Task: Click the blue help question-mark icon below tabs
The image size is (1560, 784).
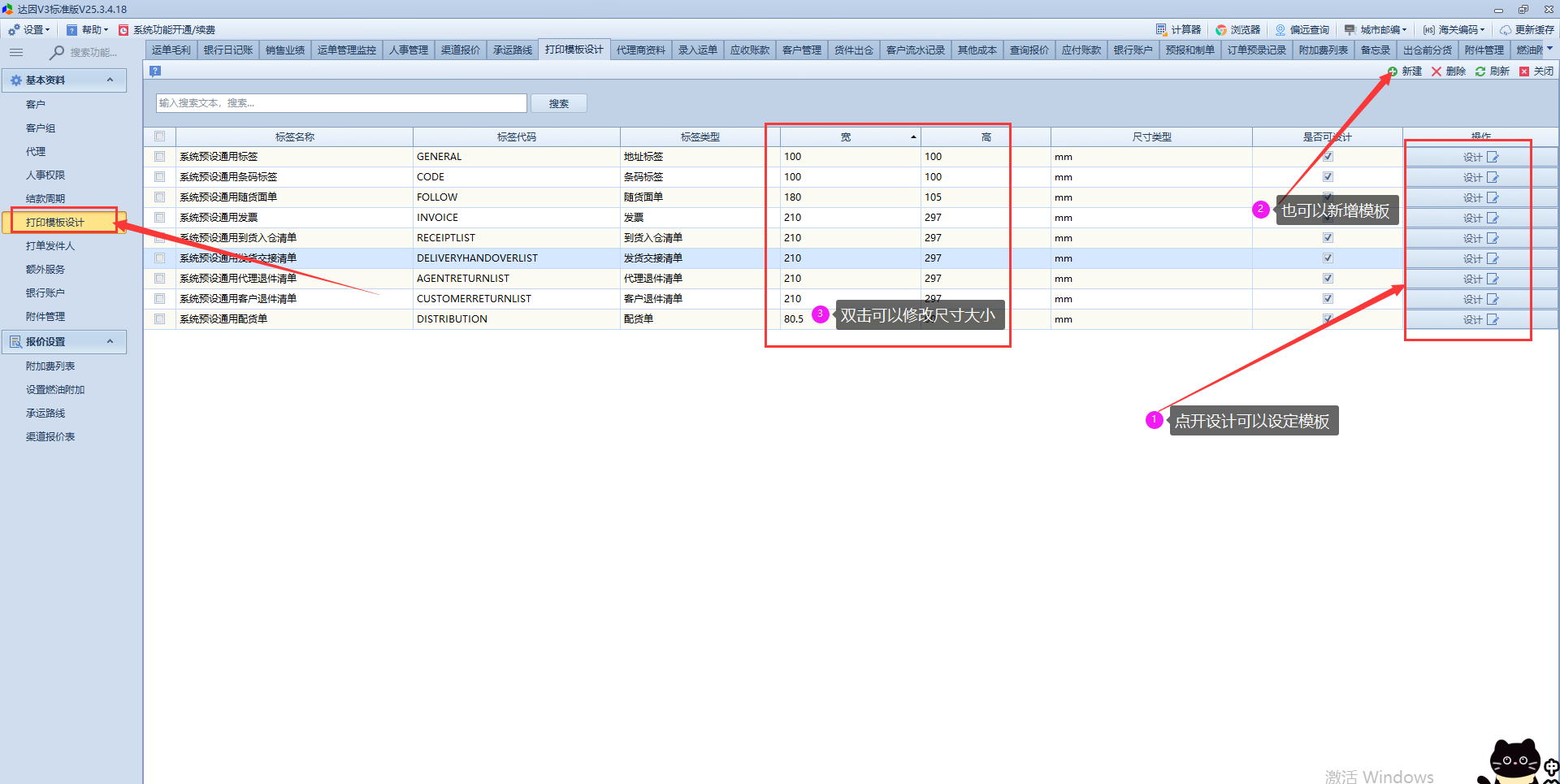Action: pyautogui.click(x=155, y=71)
